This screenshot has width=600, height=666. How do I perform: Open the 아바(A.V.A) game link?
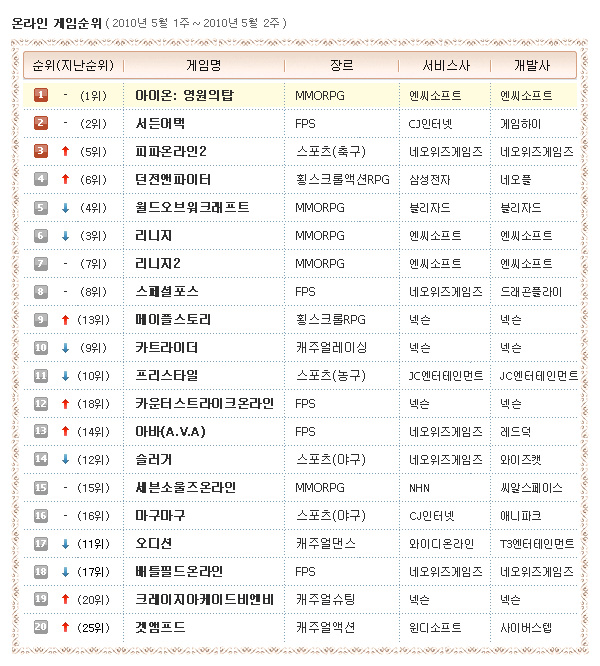[x=172, y=431]
